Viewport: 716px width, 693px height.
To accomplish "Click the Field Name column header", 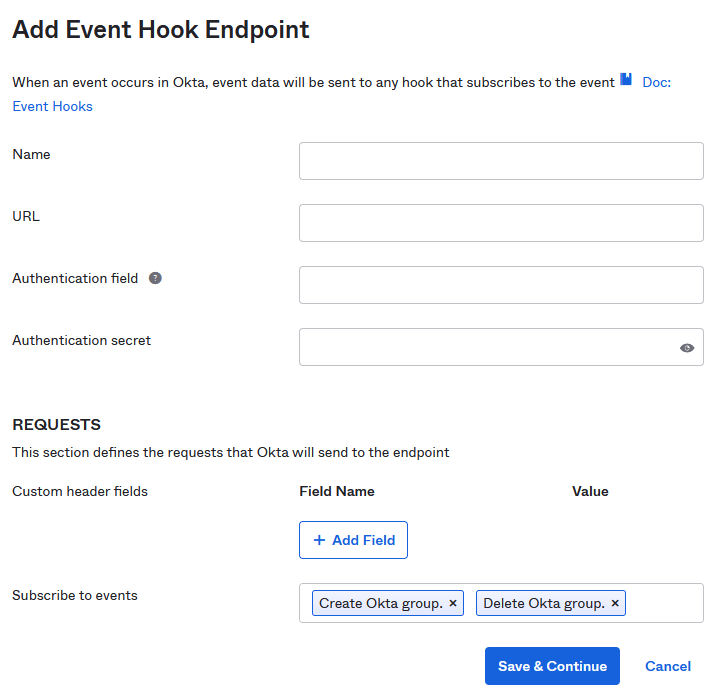I will click(337, 491).
